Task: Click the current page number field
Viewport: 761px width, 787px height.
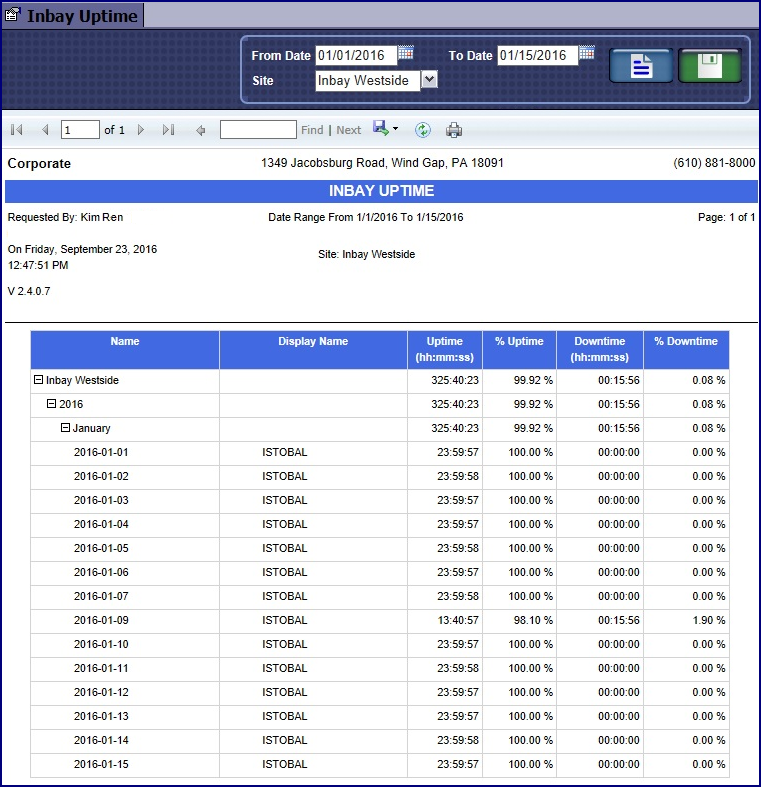Action: [80, 130]
